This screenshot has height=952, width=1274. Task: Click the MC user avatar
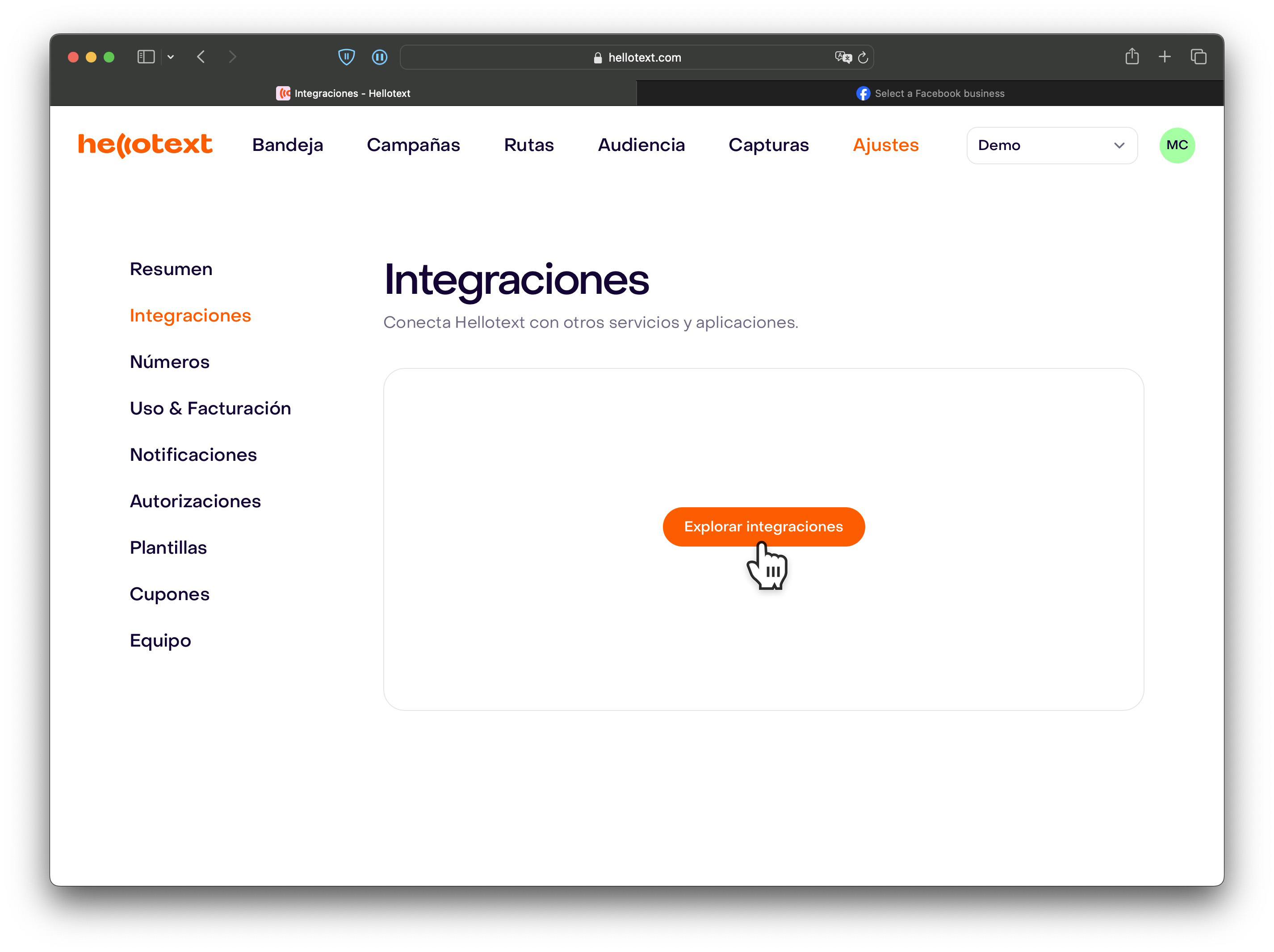pyautogui.click(x=1177, y=145)
